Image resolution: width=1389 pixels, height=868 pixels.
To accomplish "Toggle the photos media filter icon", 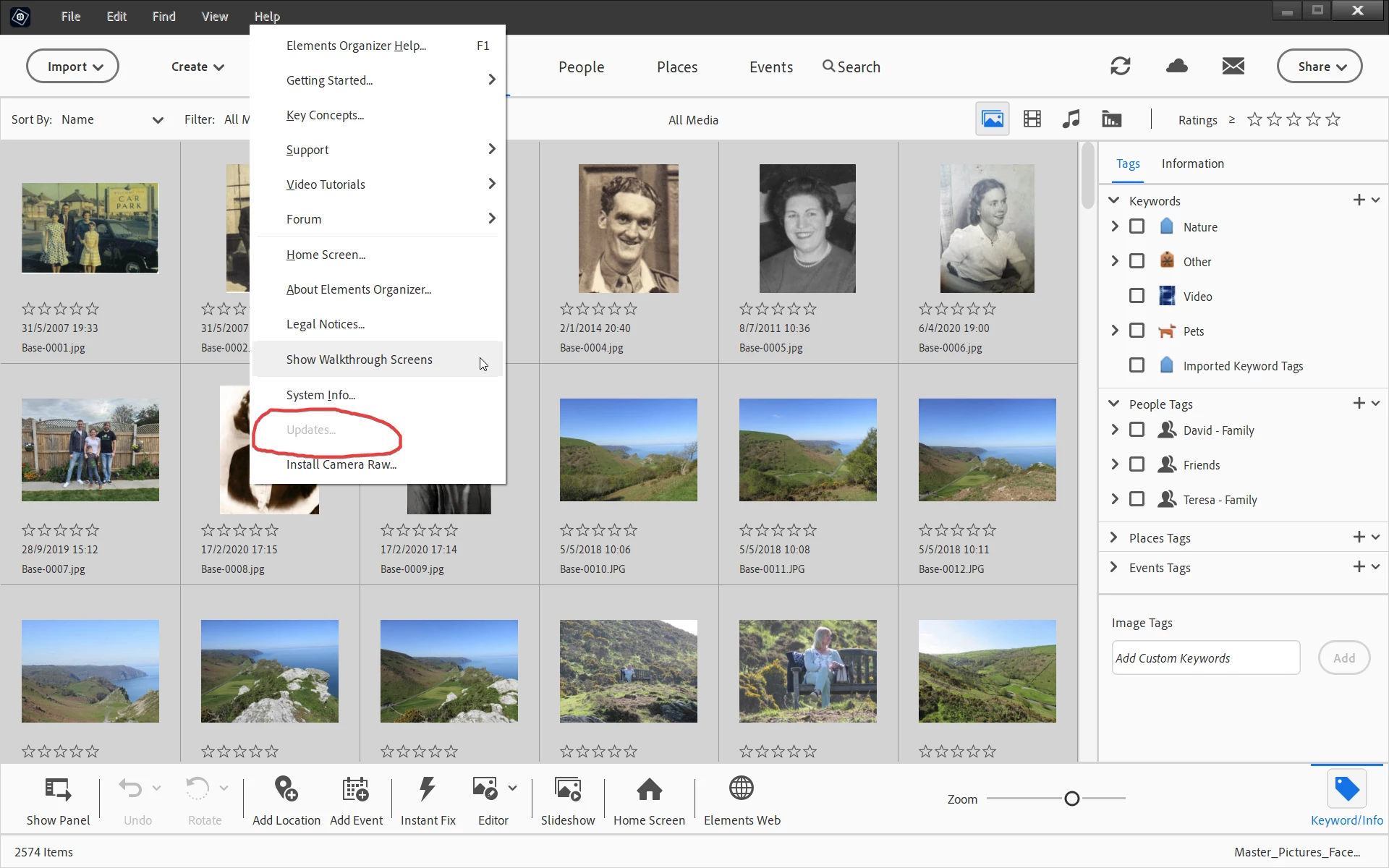I will pos(992,119).
